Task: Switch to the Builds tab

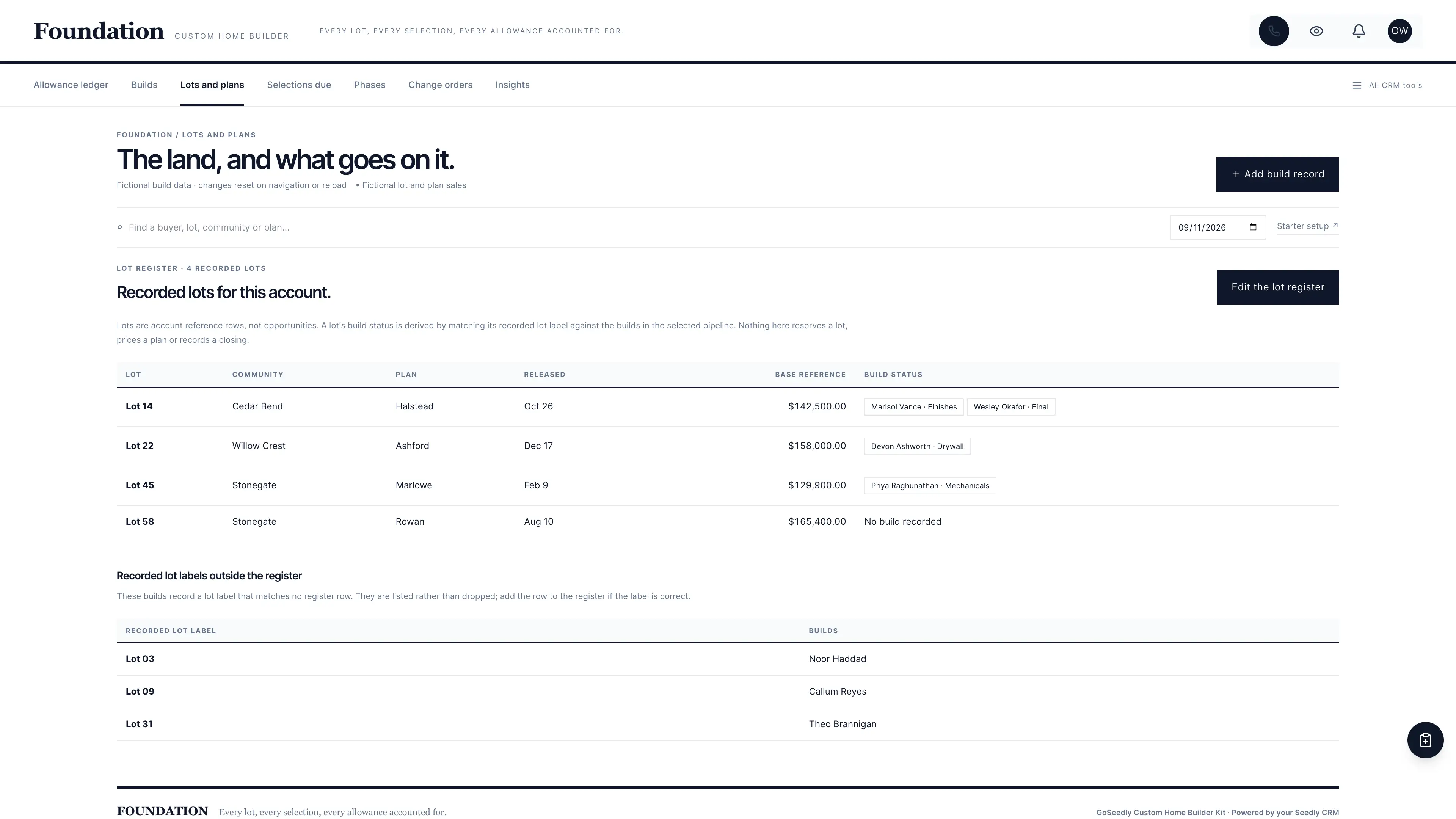Action: [x=144, y=85]
